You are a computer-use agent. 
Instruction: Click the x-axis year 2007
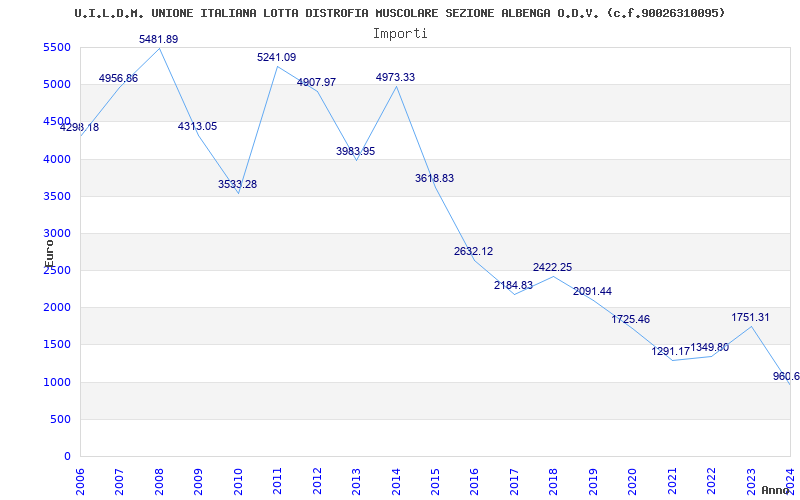tap(120, 481)
